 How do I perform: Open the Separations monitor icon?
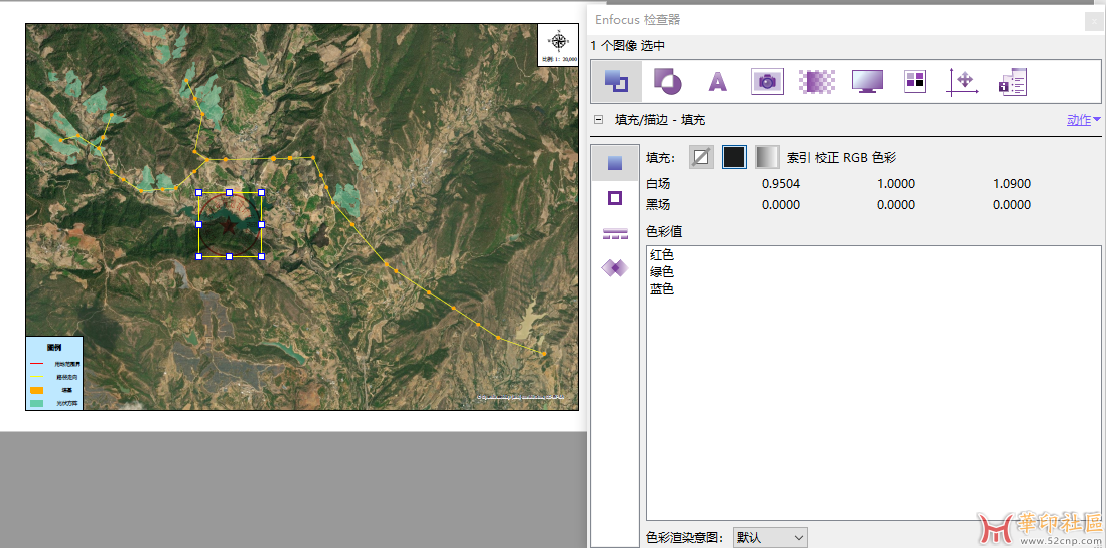[x=867, y=82]
